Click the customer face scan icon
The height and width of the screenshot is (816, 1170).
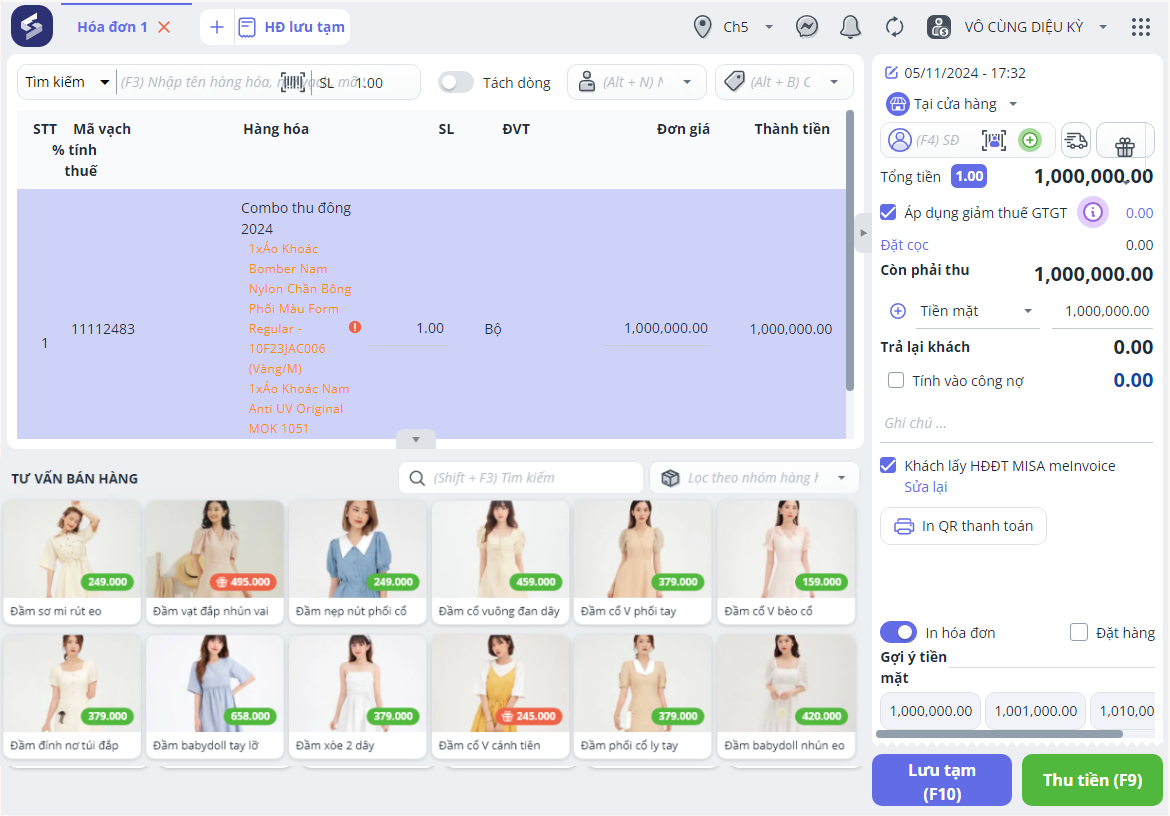pos(993,139)
